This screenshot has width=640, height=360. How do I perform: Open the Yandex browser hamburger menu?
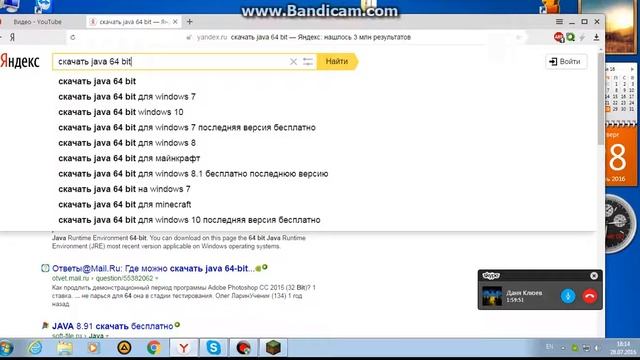[559, 22]
